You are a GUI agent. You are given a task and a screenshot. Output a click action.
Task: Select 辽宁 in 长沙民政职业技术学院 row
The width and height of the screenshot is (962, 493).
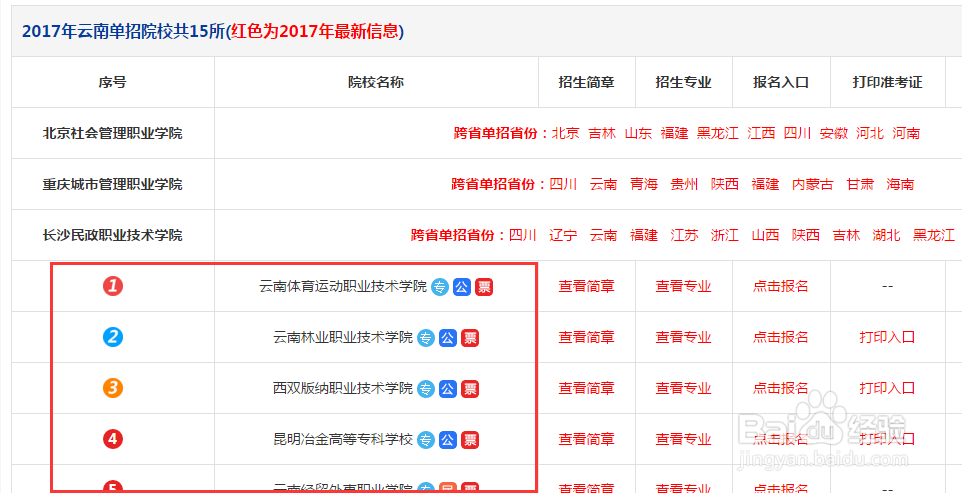[x=563, y=235]
